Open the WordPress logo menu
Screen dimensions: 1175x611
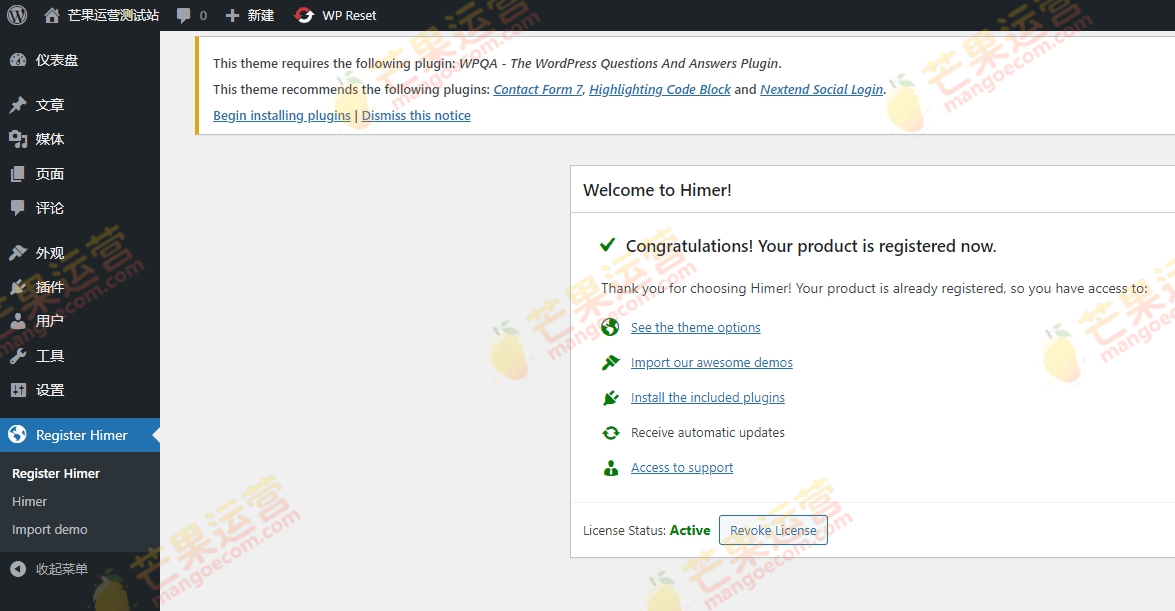[16, 15]
